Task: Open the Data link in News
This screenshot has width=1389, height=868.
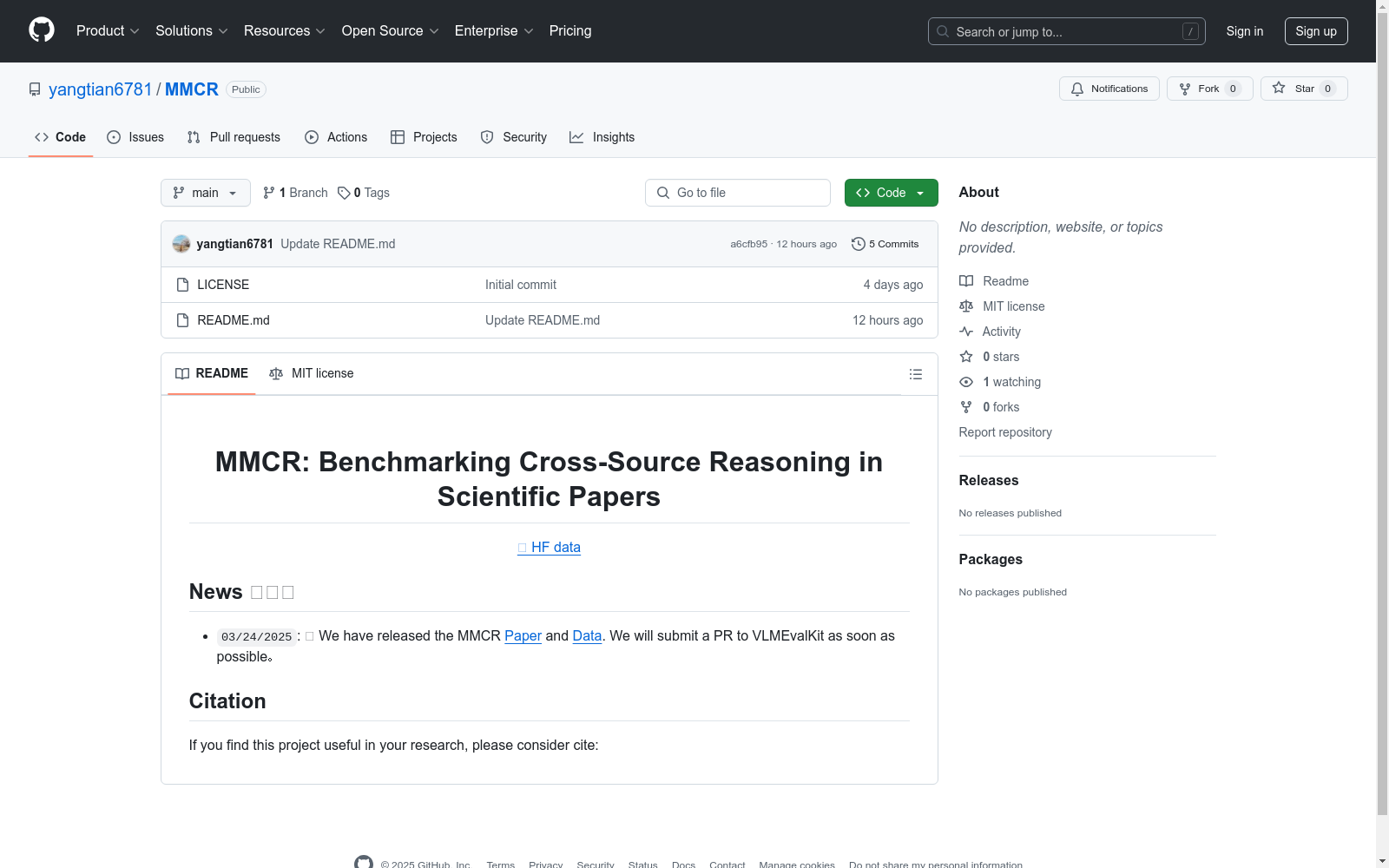Action: point(587,635)
